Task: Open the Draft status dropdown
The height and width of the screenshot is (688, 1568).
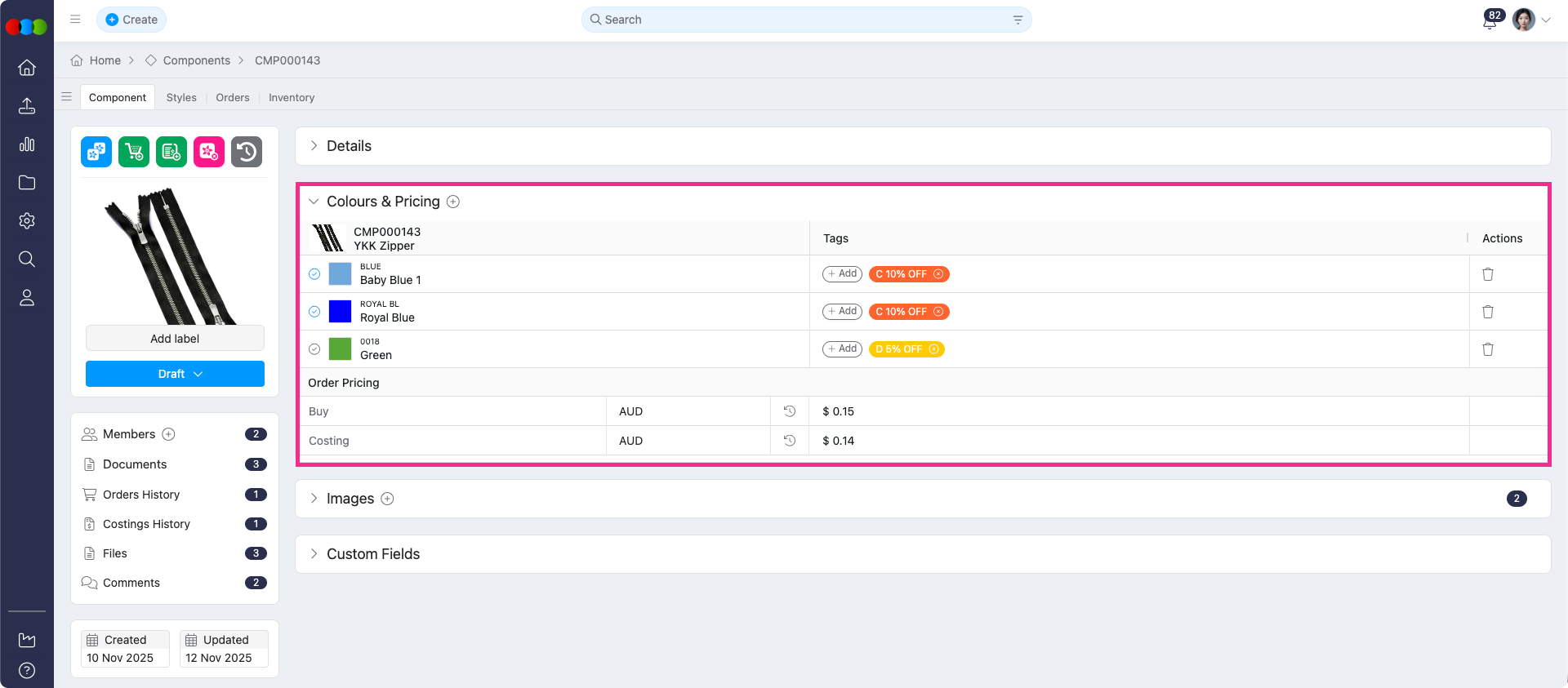Action: coord(175,374)
